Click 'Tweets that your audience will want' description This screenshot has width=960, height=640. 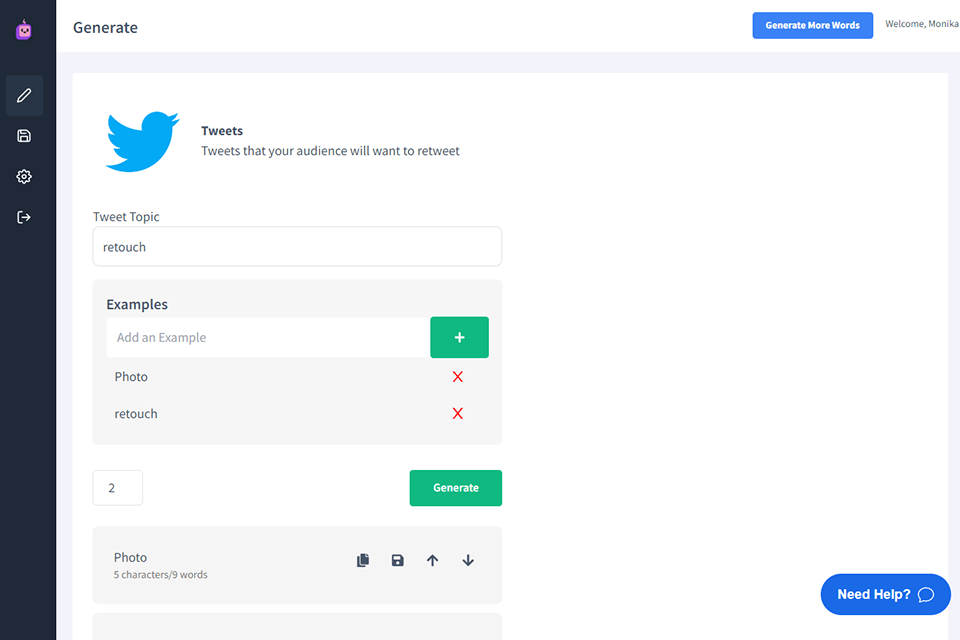tap(330, 151)
